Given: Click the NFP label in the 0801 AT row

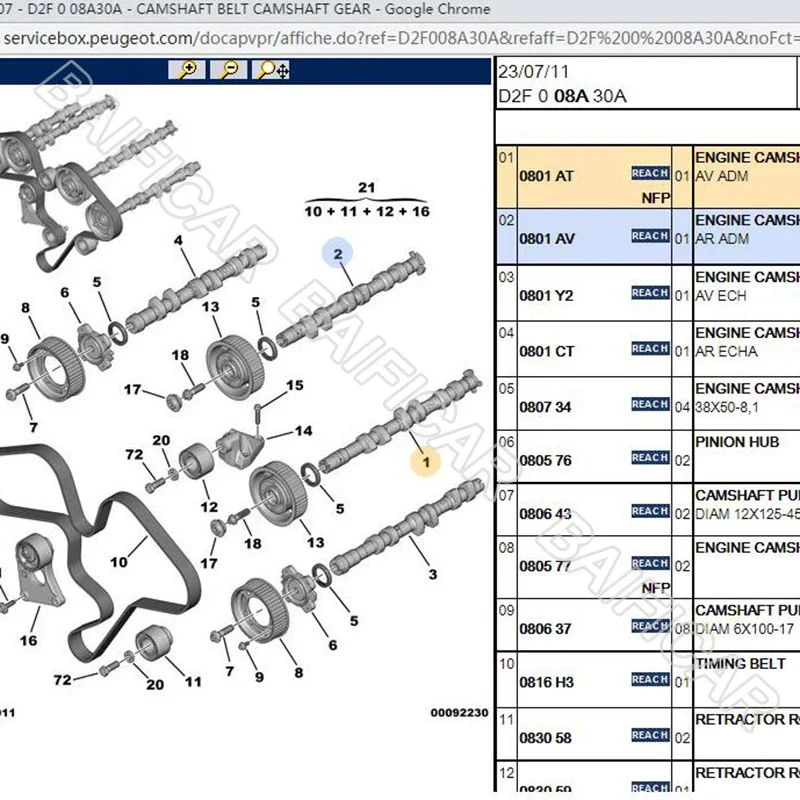Looking at the screenshot, I should pos(656,198).
